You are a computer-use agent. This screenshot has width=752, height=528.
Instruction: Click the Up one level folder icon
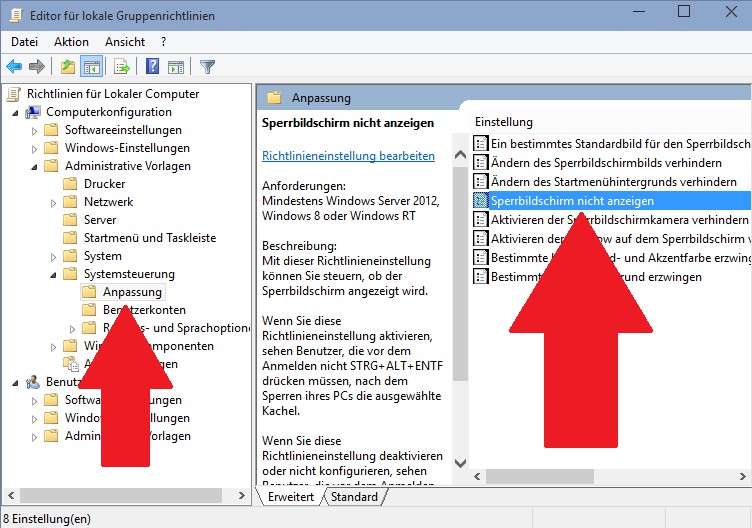(67, 67)
